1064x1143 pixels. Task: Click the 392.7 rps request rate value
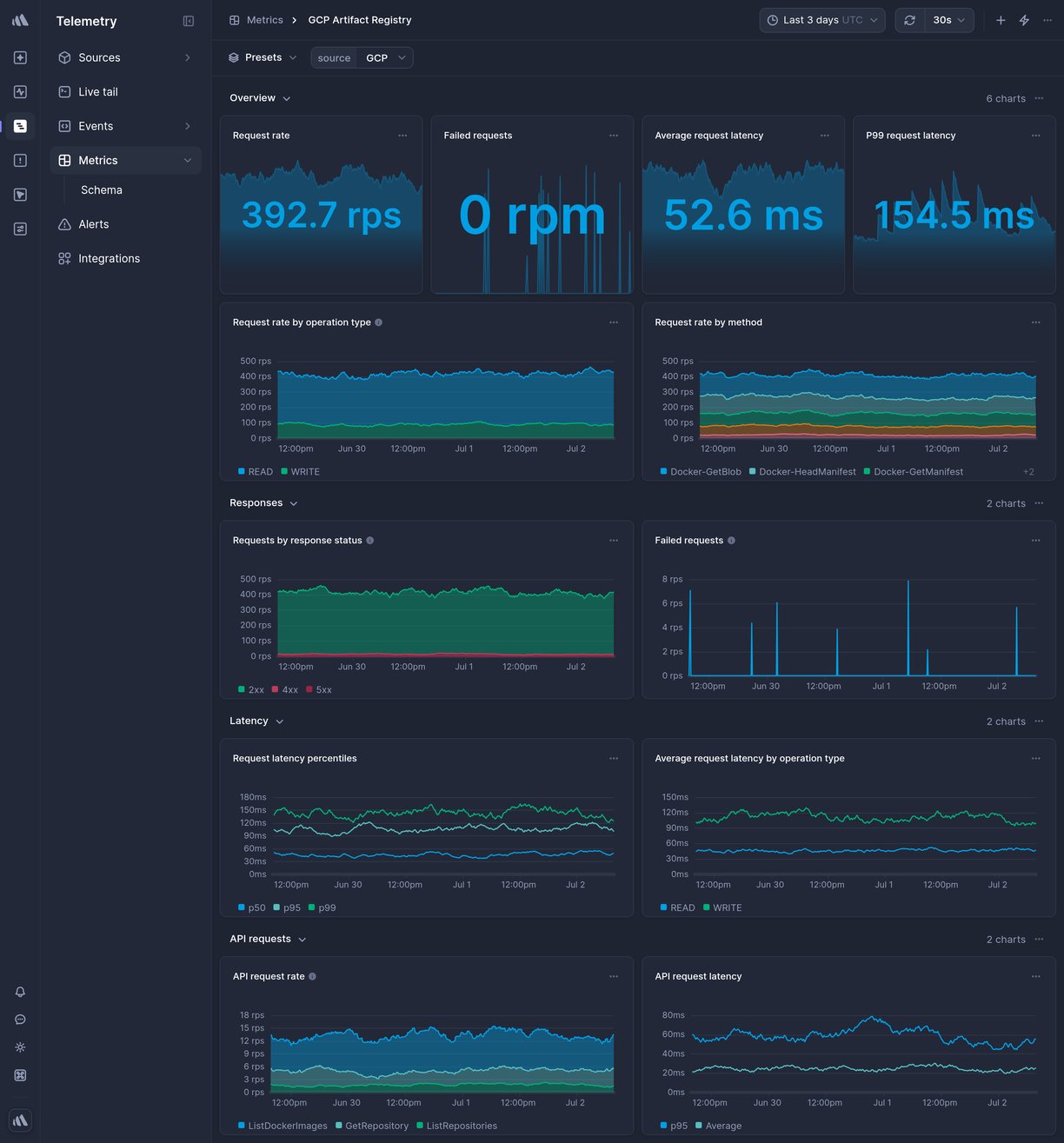322,215
